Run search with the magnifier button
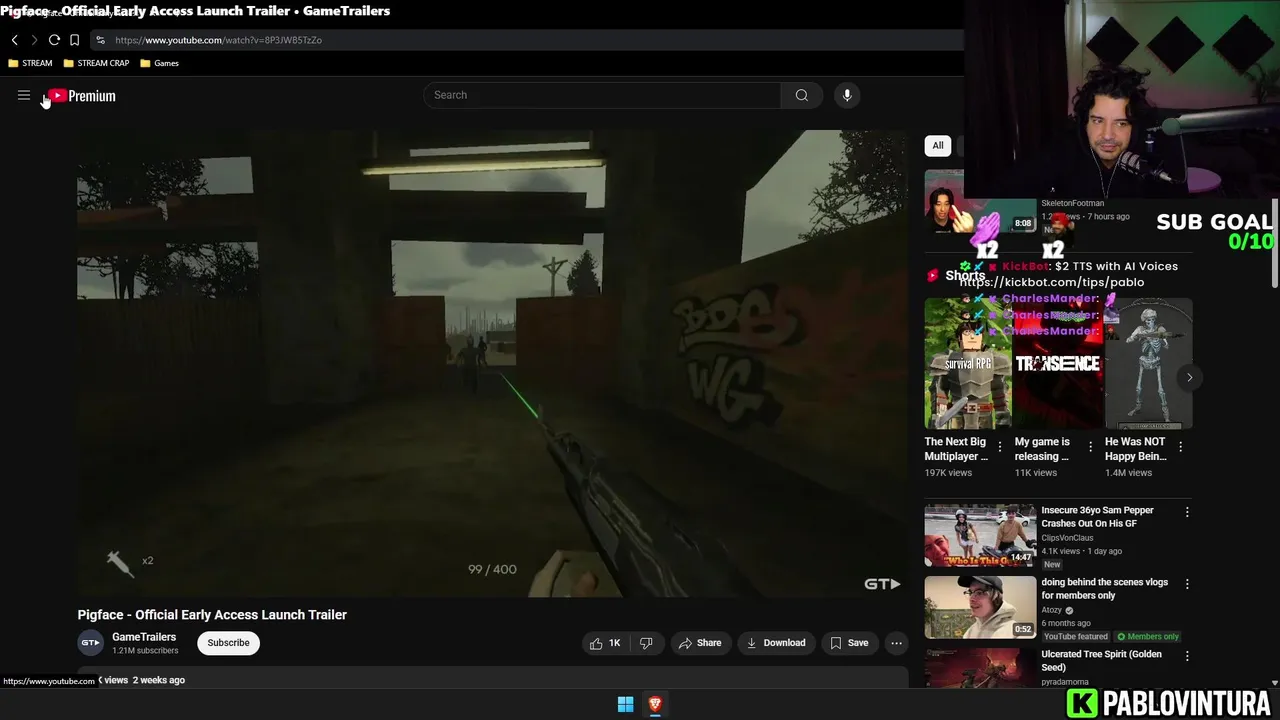1280x720 pixels. coord(801,95)
